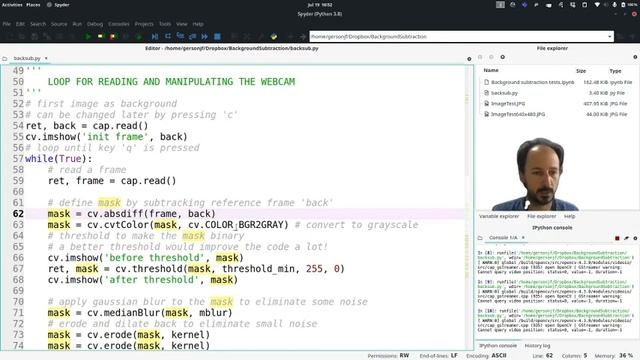This screenshot has height=360, width=640.
Task: Switch to History log tab
Action: click(537, 346)
